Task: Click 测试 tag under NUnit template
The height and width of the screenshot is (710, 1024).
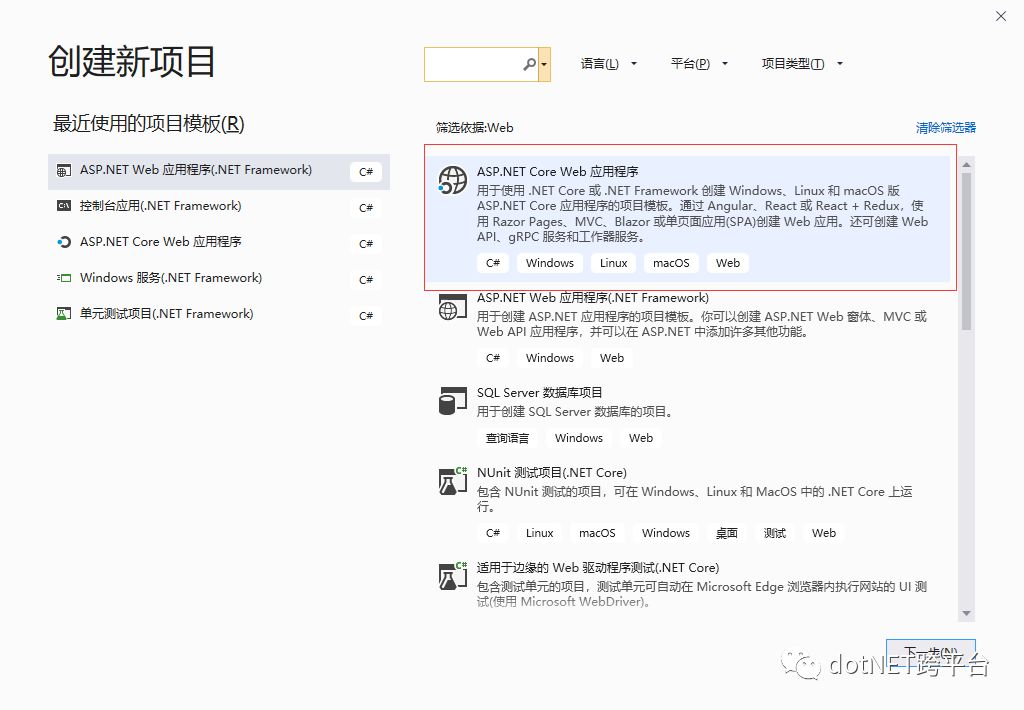Action: click(x=775, y=533)
